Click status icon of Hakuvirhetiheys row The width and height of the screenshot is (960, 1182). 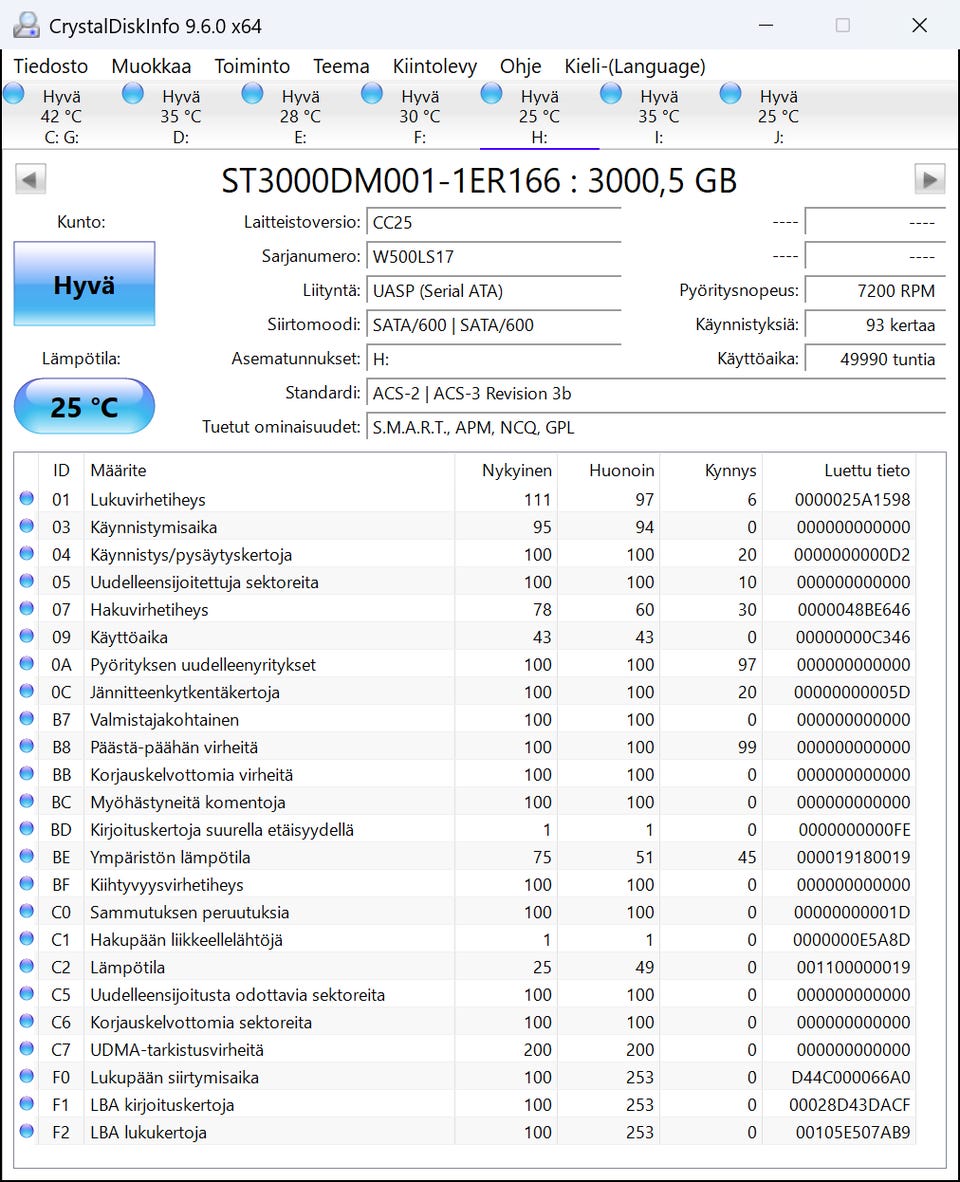(x=27, y=608)
